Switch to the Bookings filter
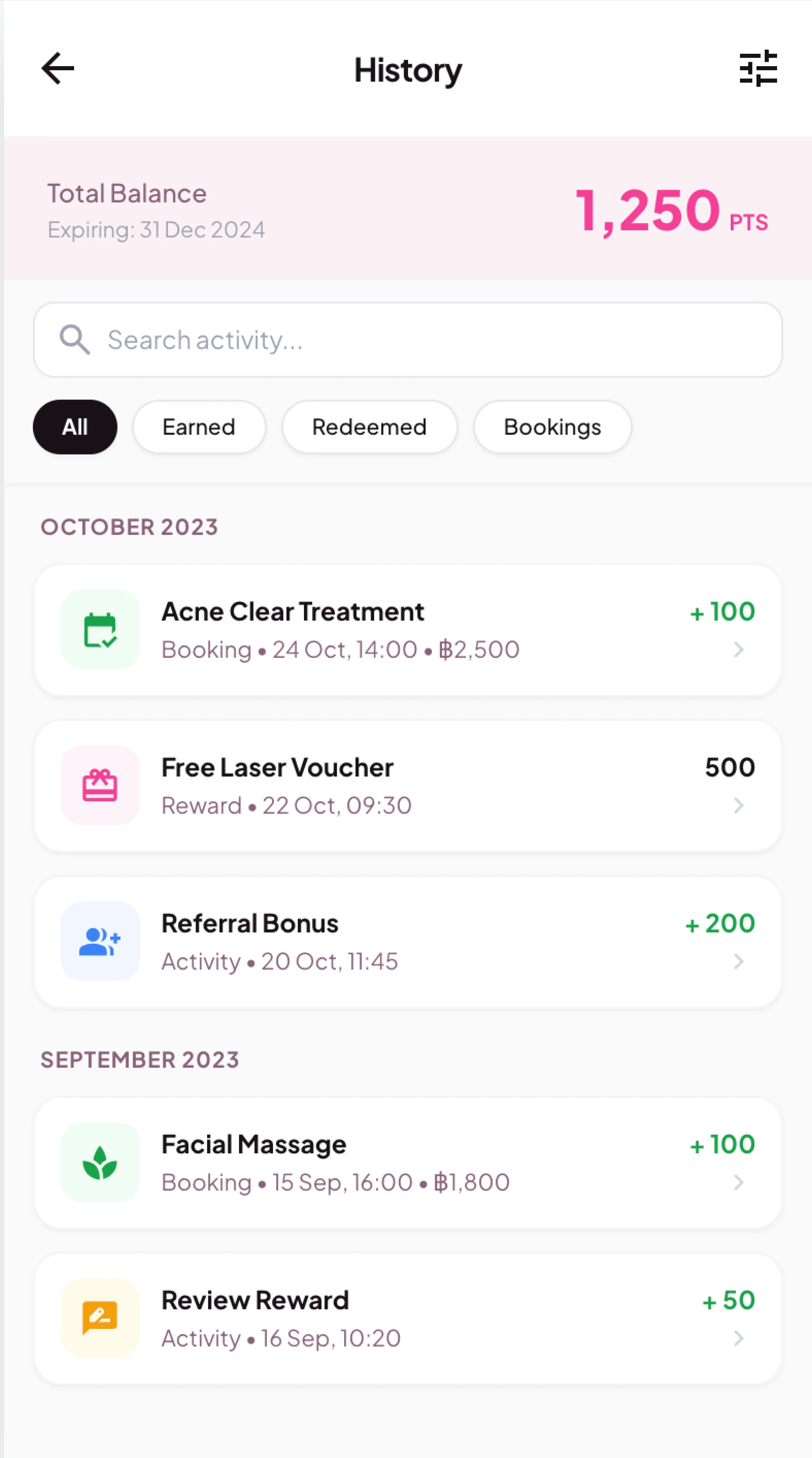This screenshot has height=1458, width=812. pos(552,427)
